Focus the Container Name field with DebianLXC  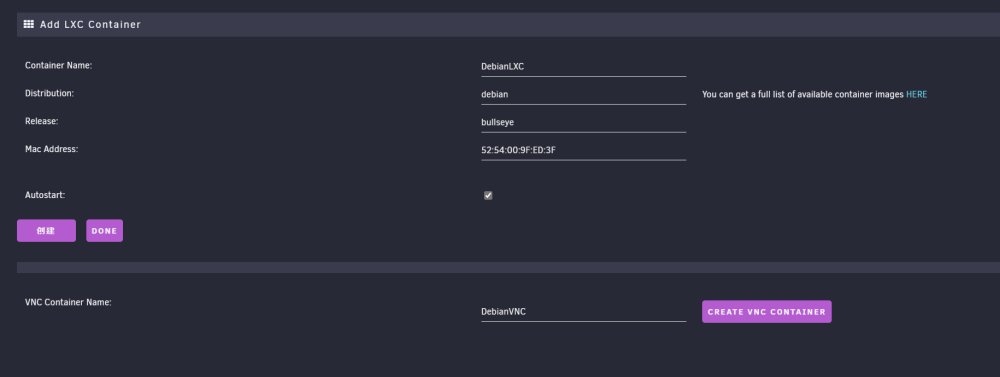[584, 66]
